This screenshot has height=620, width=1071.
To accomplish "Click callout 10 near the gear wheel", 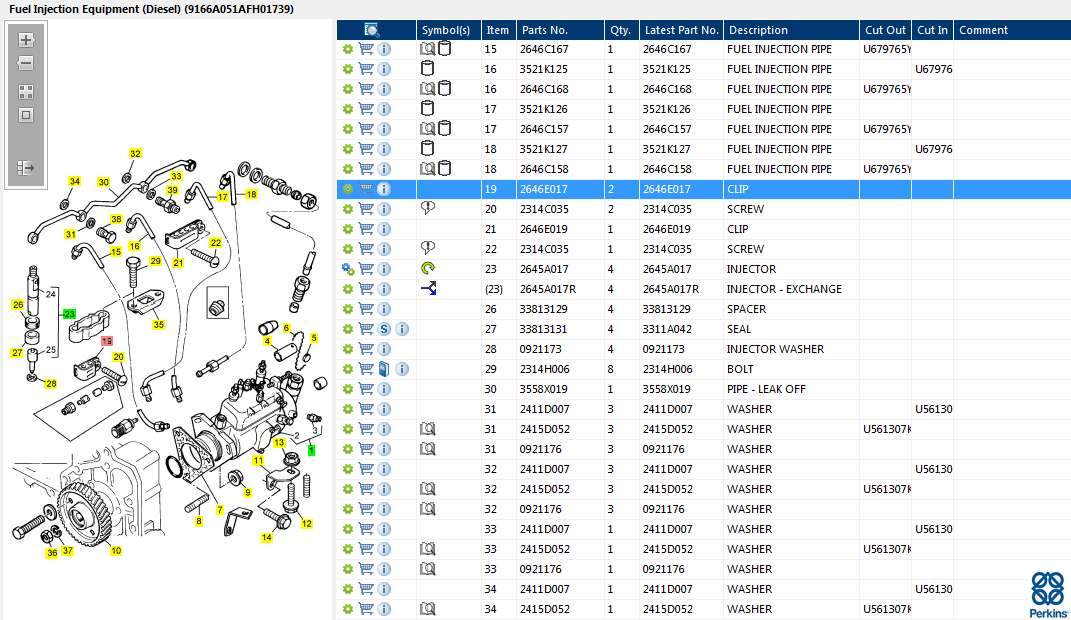I will coord(116,550).
